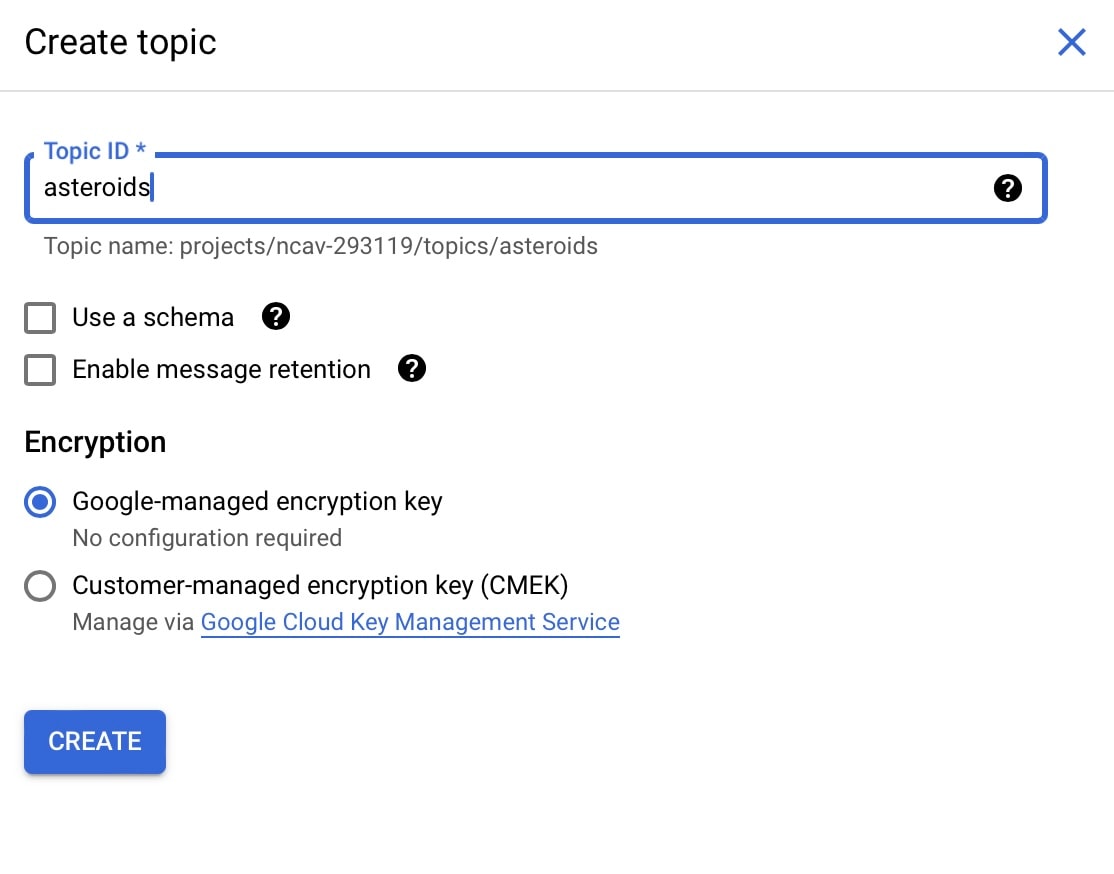Click the "Customer-managed encryption key (CMEK)" label
Screen dimensions: 1114x874
pos(320,586)
